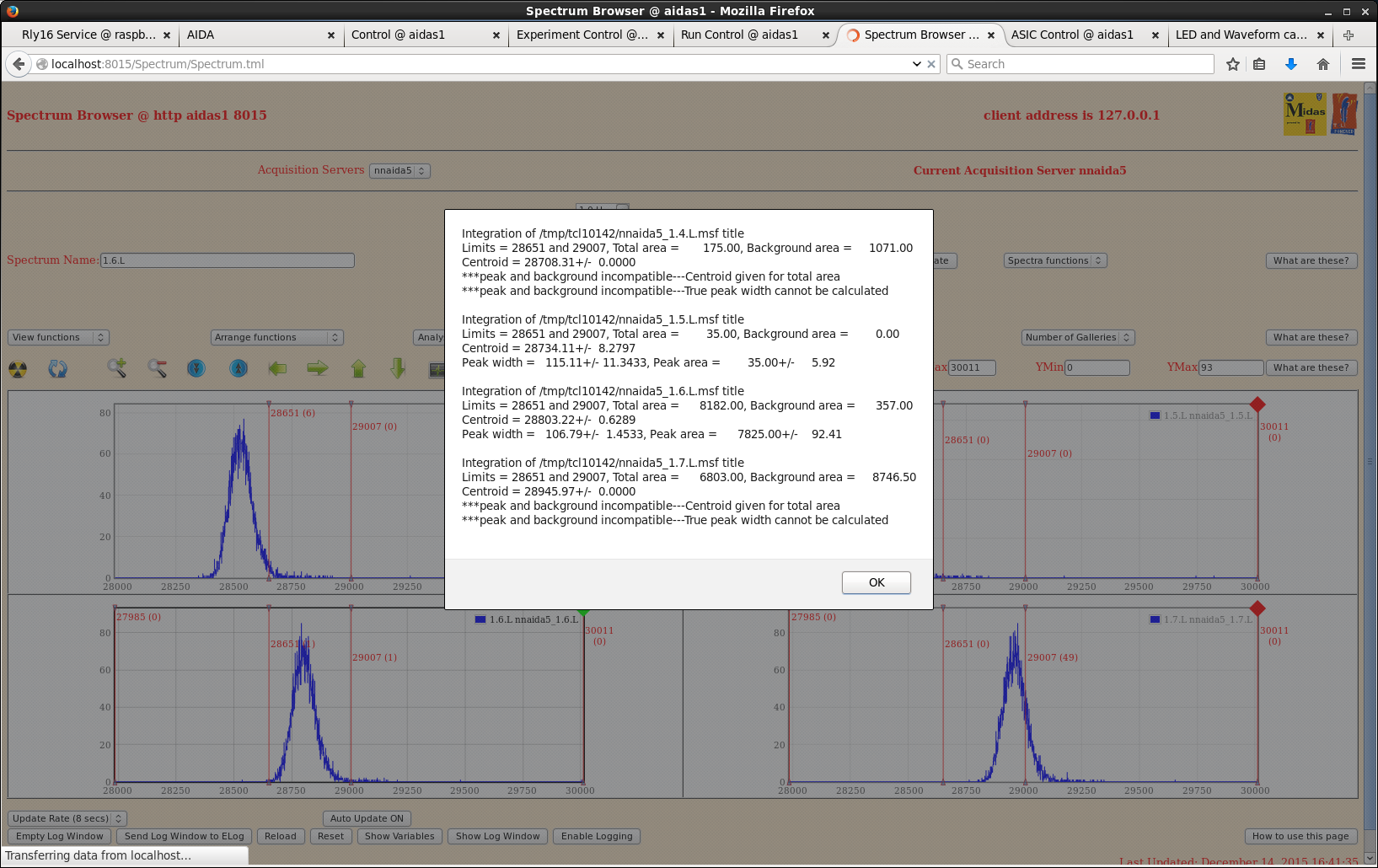
Task: Zoom out with the magnifier minus icon
Action: 157,368
